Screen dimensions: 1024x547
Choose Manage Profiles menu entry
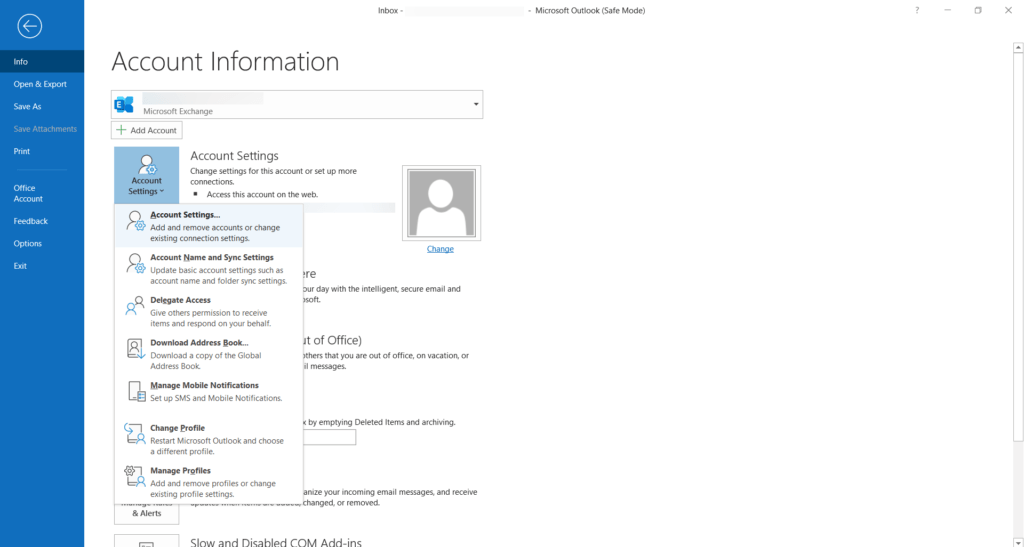pyautogui.click(x=209, y=482)
